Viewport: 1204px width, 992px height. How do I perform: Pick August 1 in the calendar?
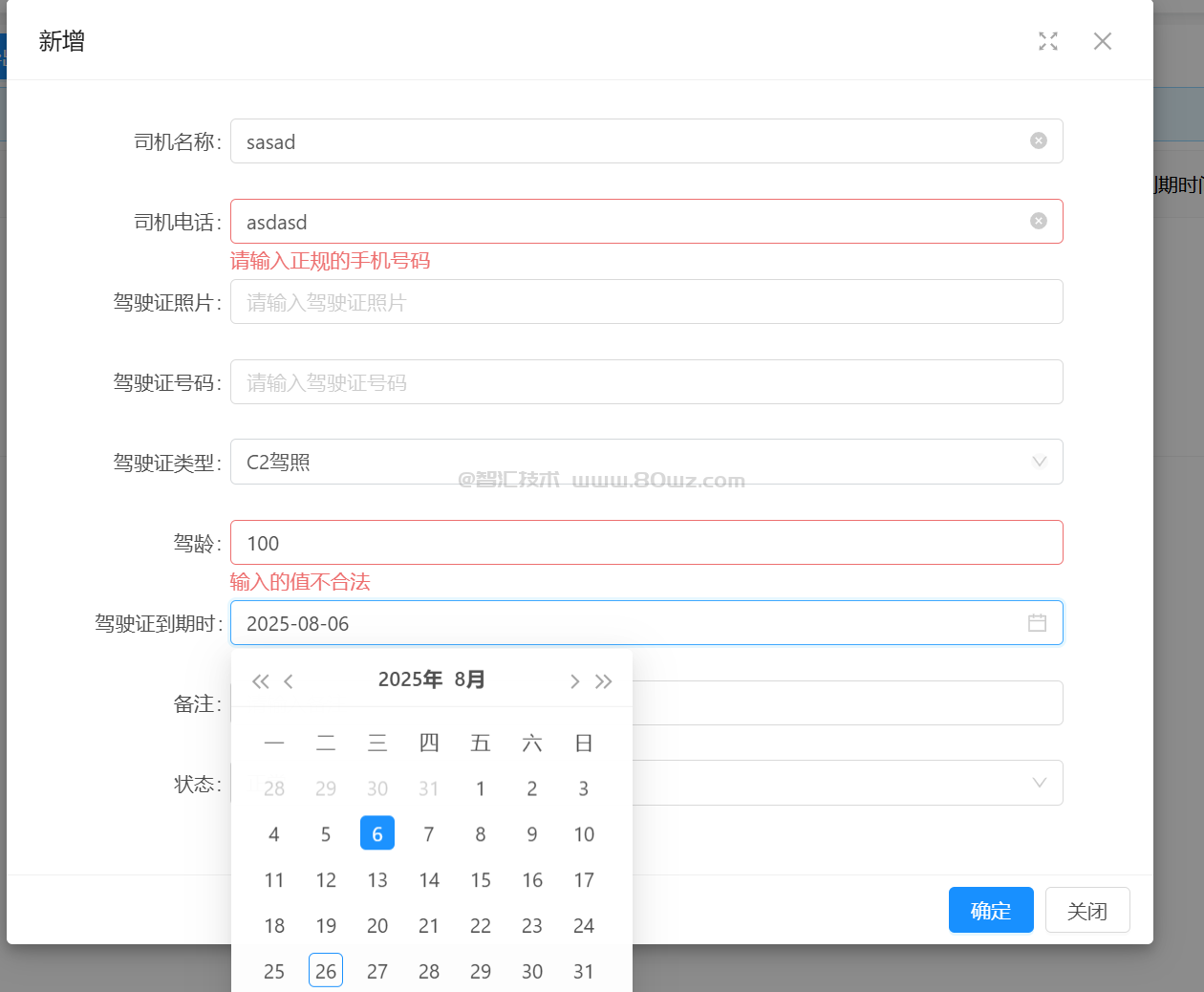[481, 788]
